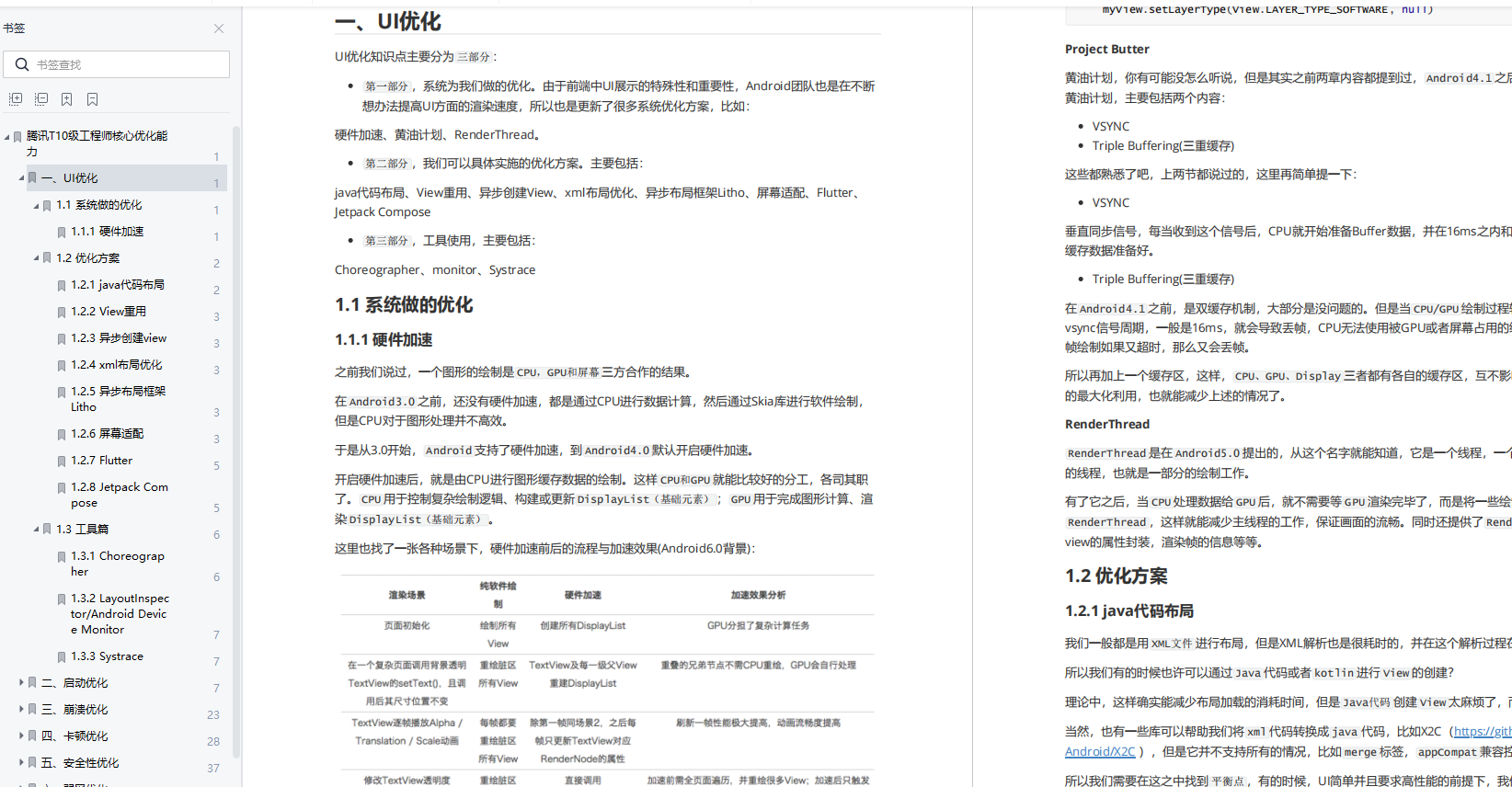The height and width of the screenshot is (787, 1512).
Task: Click the bookmark icon beside 1.2.7 Flutter
Action: click(x=62, y=462)
